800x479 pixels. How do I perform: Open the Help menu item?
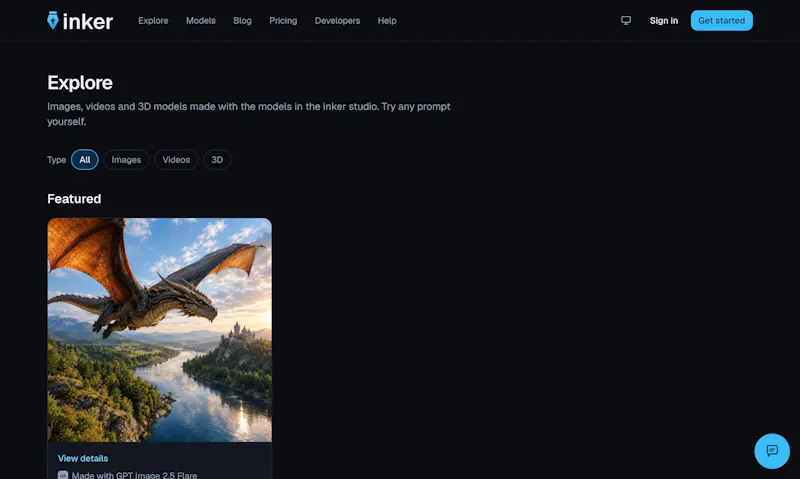(x=387, y=20)
